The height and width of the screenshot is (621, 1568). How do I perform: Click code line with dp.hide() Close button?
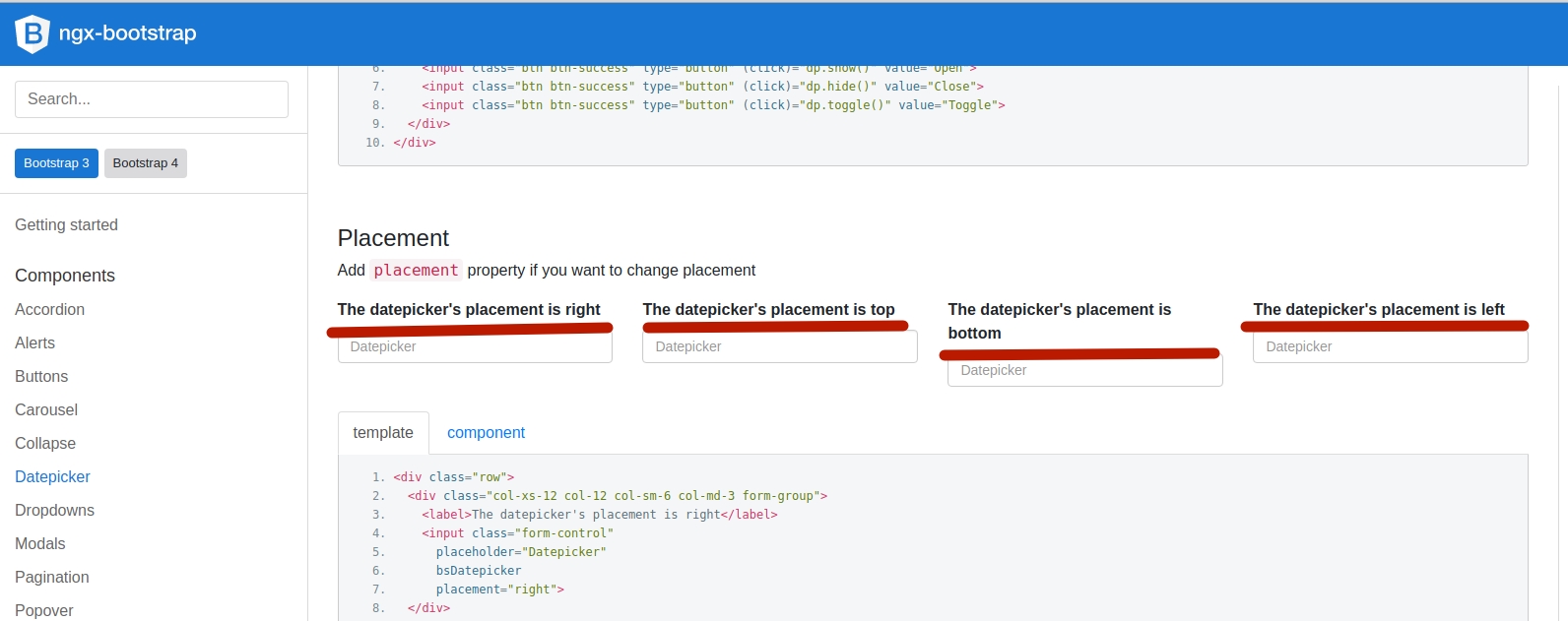tap(703, 87)
